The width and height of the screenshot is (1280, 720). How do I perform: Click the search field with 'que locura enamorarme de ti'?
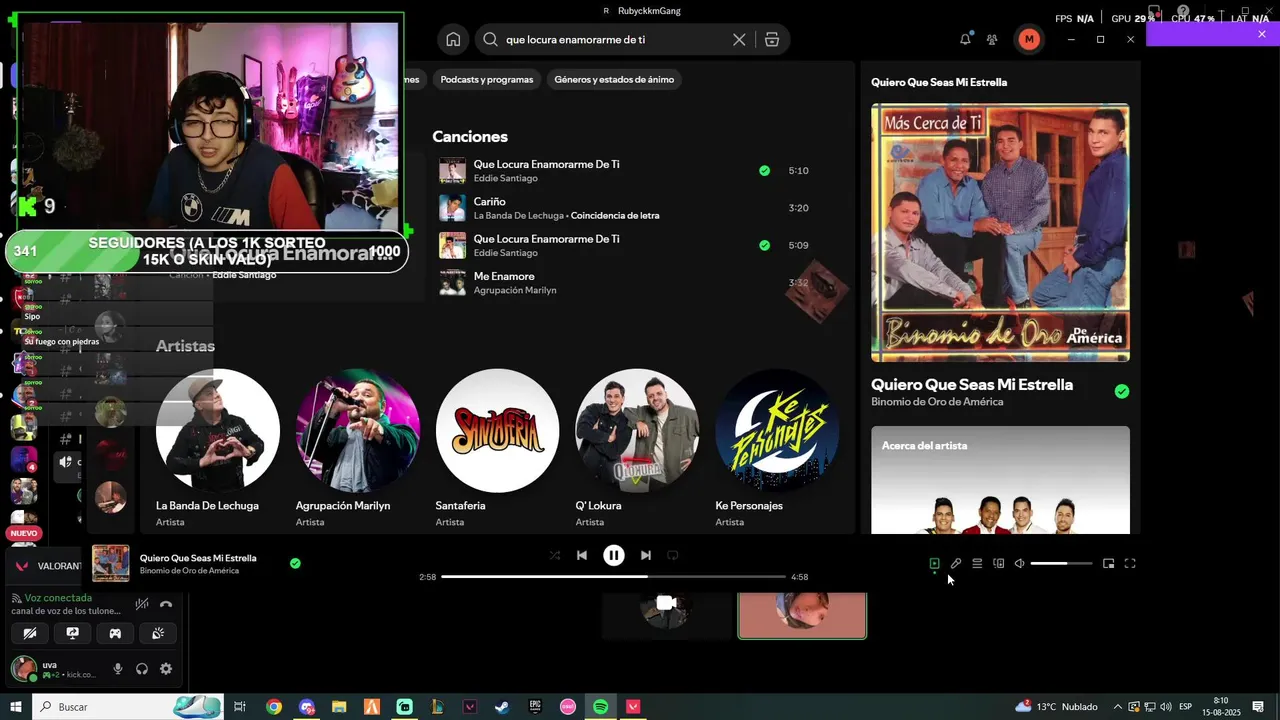[x=615, y=40]
